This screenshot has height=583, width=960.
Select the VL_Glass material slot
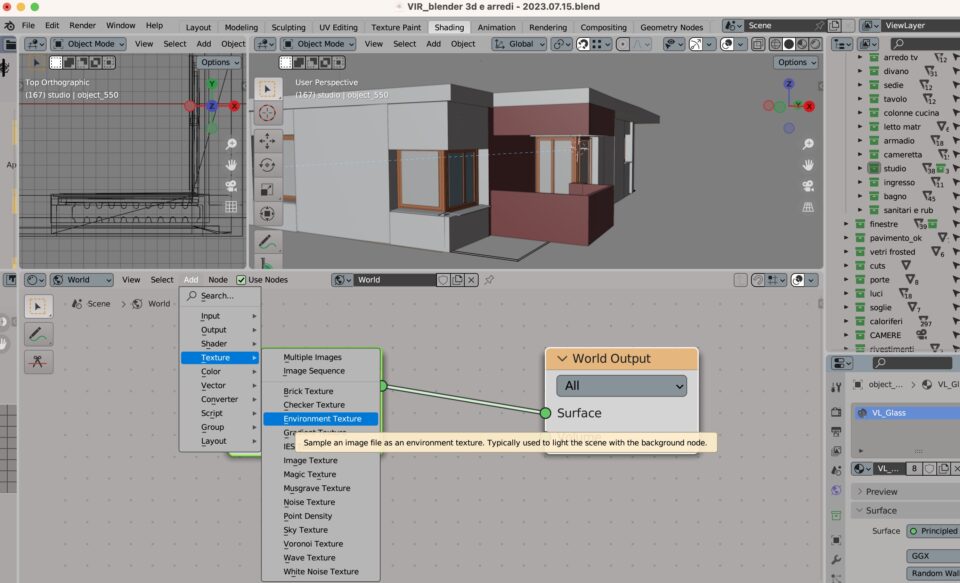point(888,412)
